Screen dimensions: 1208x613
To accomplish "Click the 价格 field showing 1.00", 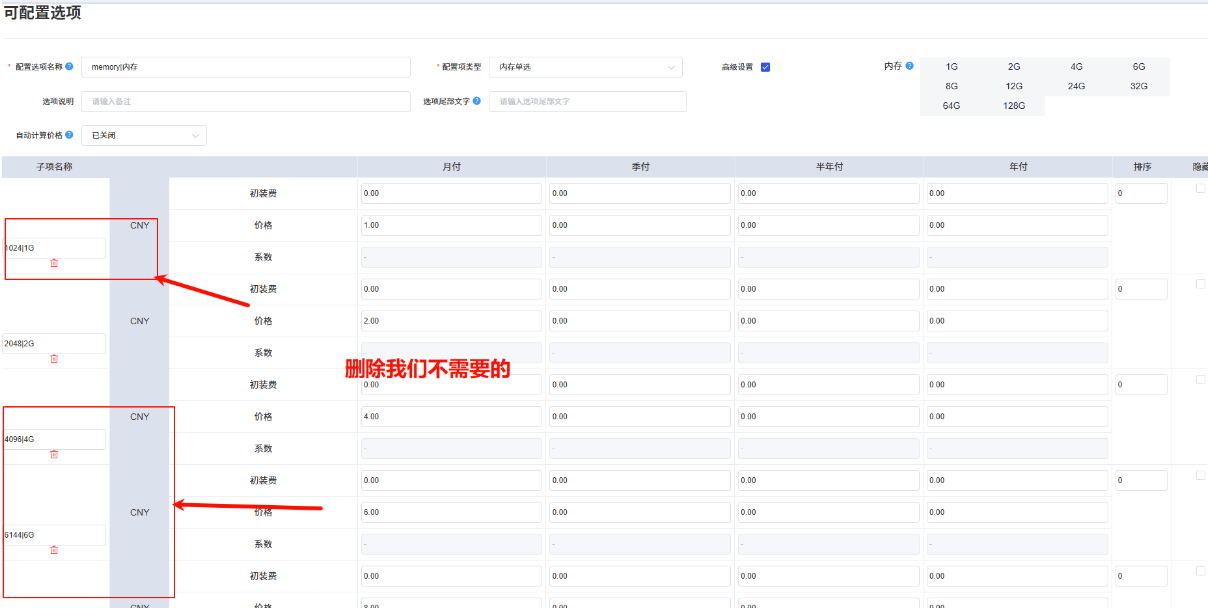I will point(450,224).
